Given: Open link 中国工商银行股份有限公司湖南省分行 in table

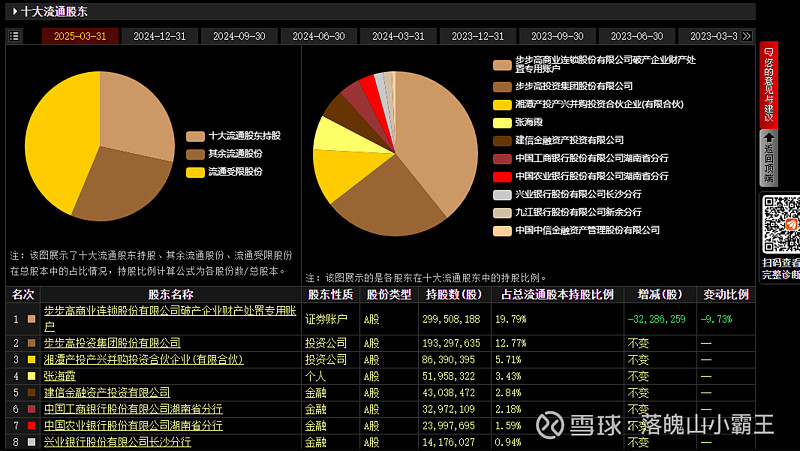Looking at the screenshot, I should 133,409.
